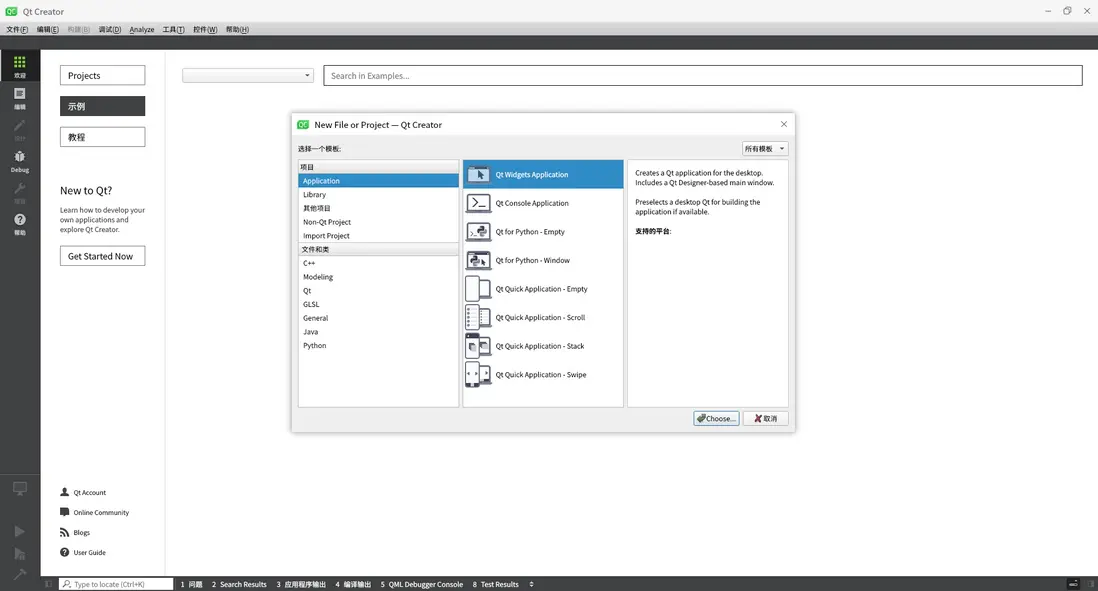Select the Library category
Viewport: 1098px width, 591px height.
click(x=378, y=195)
